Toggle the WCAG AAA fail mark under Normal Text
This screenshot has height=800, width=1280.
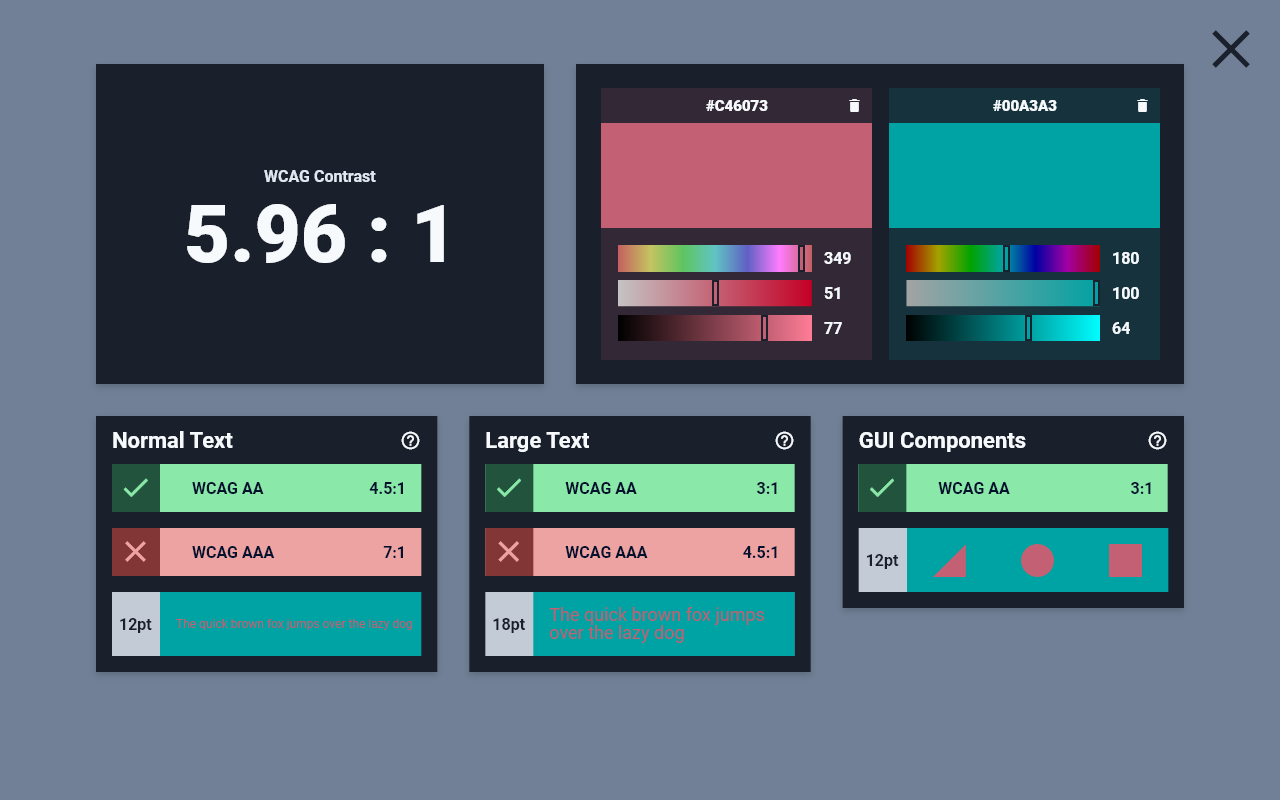(x=136, y=551)
